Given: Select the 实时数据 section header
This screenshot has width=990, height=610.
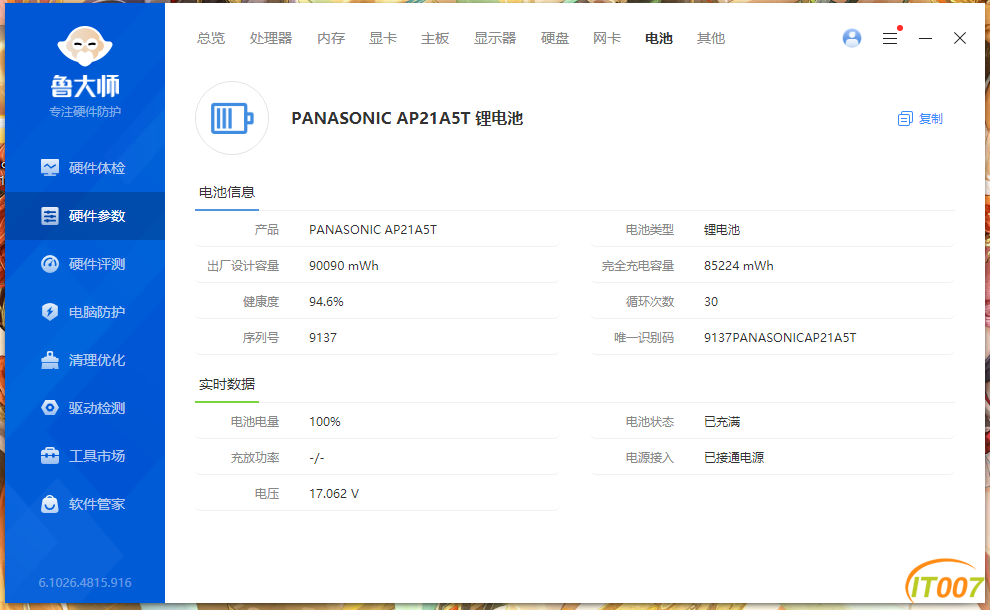Looking at the screenshot, I should pyautogui.click(x=227, y=384).
